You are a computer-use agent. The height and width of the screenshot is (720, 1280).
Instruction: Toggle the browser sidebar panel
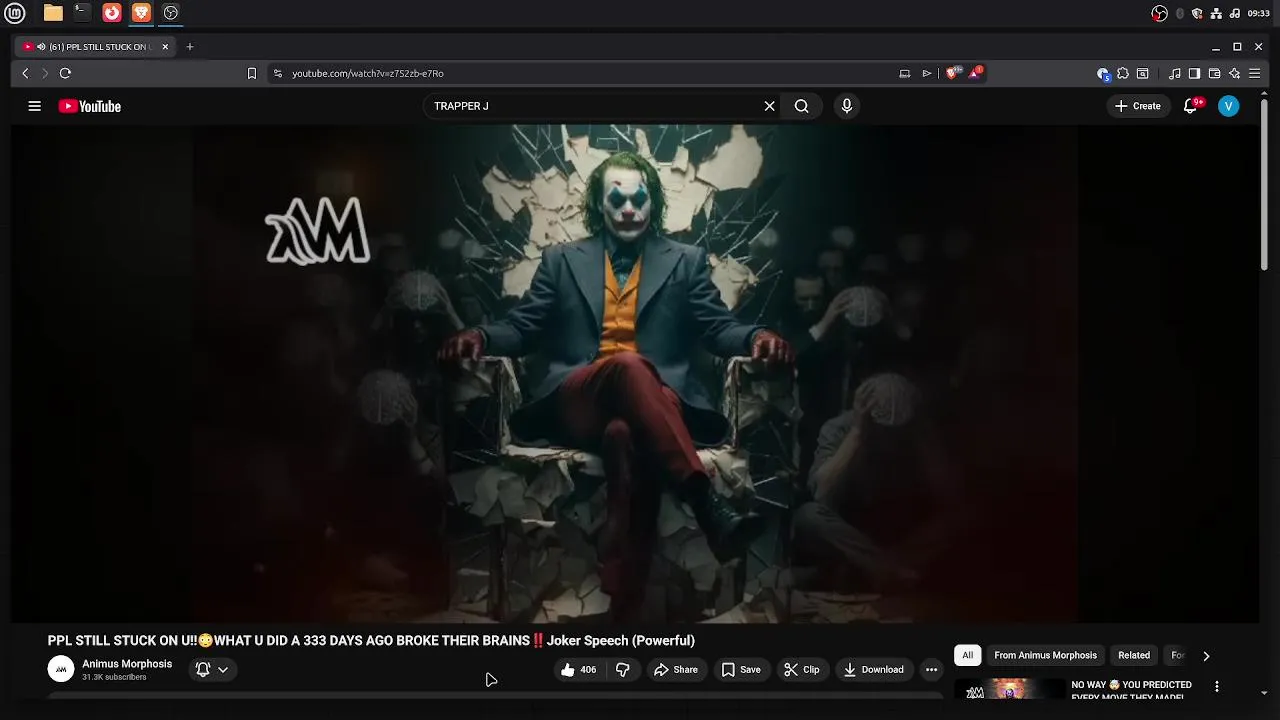(x=1194, y=73)
